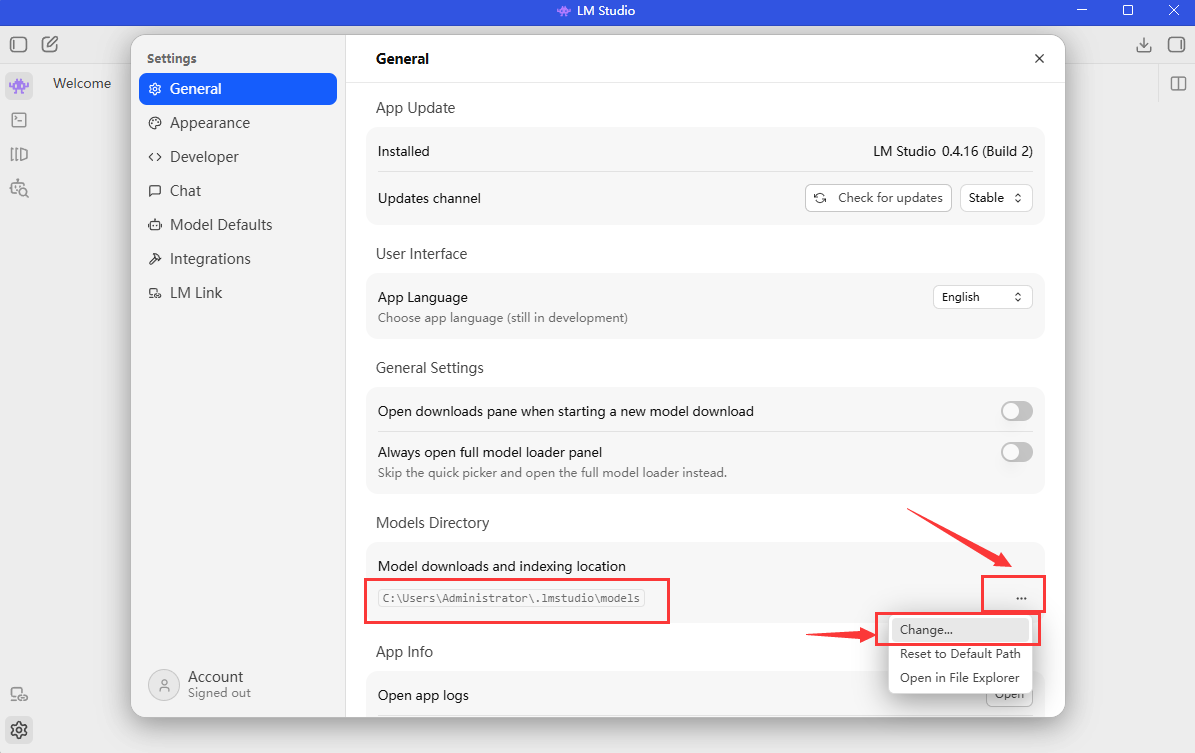The width and height of the screenshot is (1195, 753).
Task: Open the Appearance settings section
Action: coord(238,123)
